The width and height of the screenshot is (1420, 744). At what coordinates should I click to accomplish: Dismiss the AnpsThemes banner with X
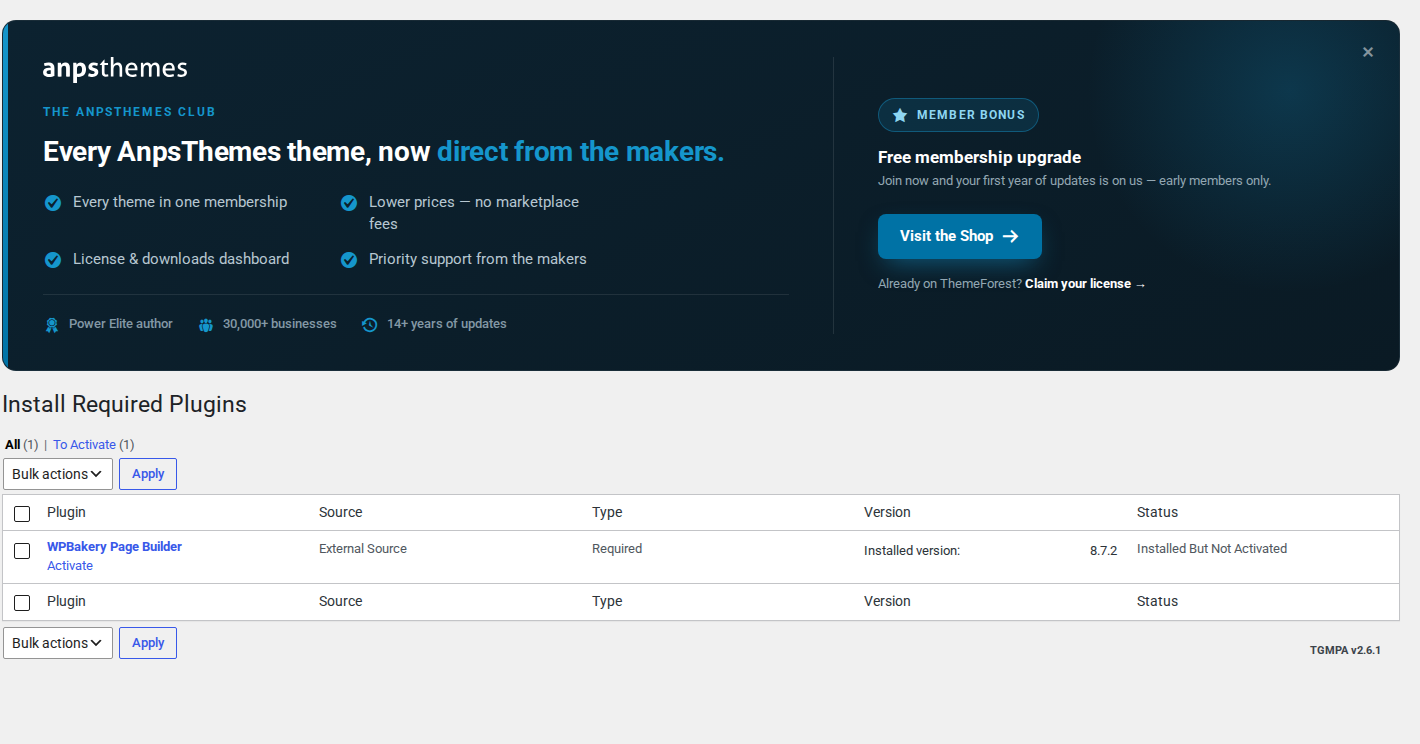point(1367,52)
